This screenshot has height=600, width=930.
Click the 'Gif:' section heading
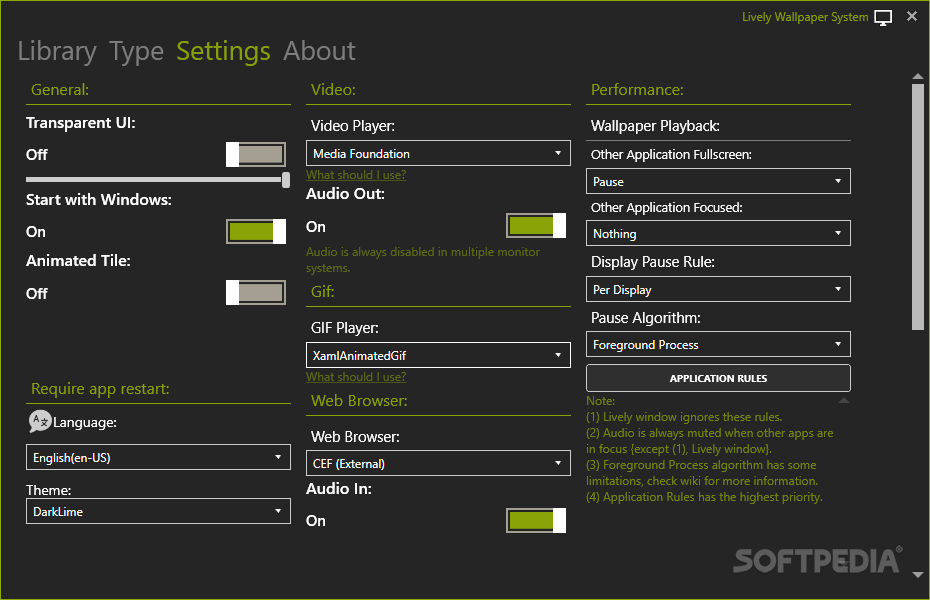click(x=323, y=292)
